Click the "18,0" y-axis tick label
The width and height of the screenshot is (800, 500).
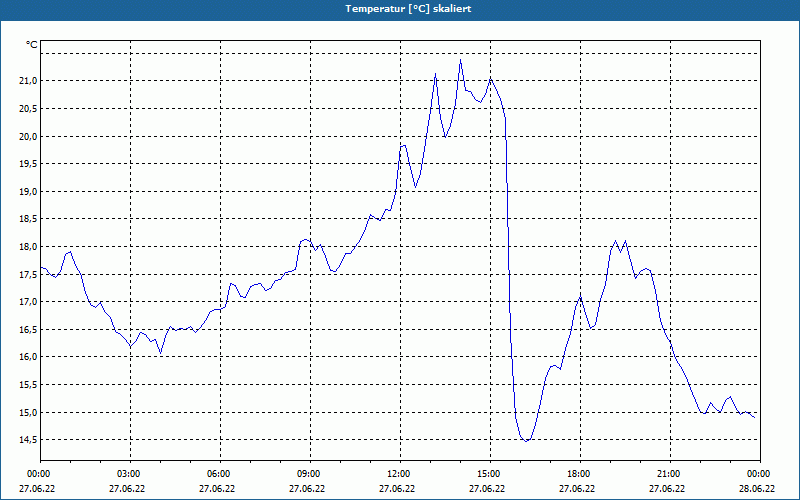click(x=29, y=246)
